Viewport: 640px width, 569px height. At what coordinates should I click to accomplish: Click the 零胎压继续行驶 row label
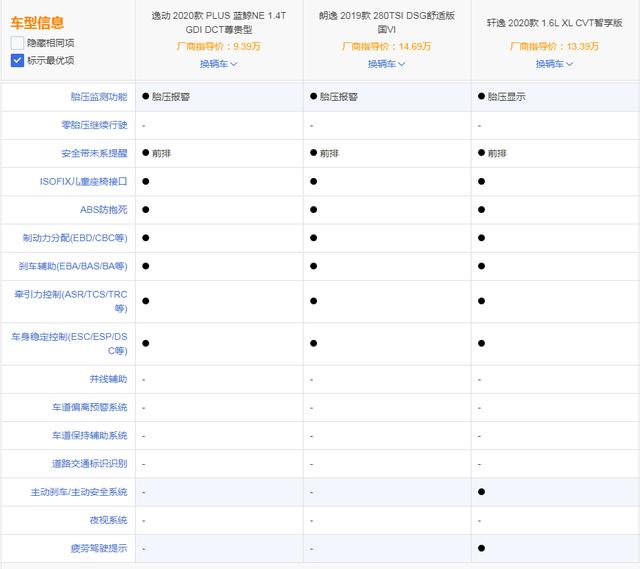tap(94, 125)
